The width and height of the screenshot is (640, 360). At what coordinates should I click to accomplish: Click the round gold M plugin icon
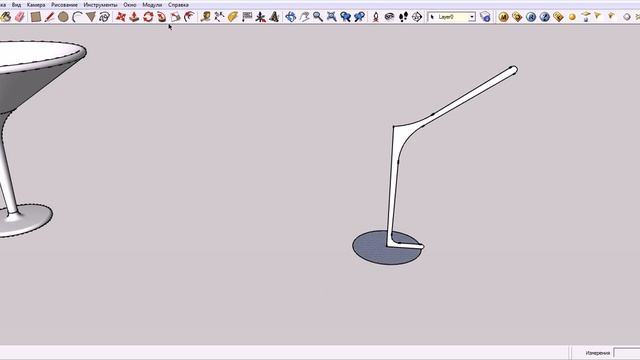tap(504, 17)
